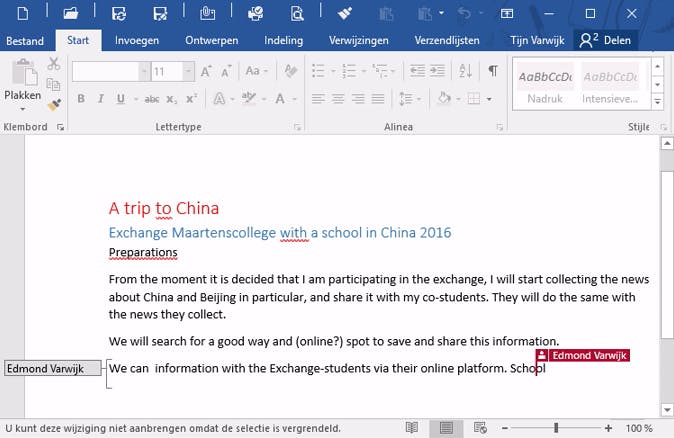This screenshot has width=674, height=438.
Task: Click the font size input field
Action: coord(168,71)
